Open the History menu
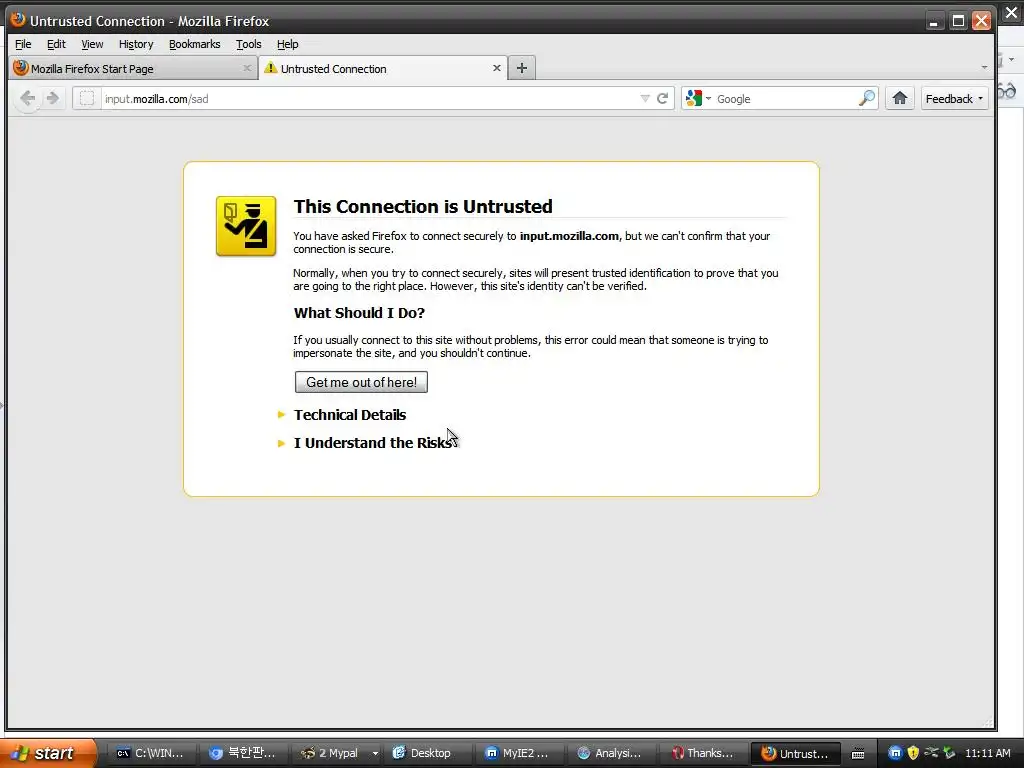1024x768 pixels. (136, 44)
